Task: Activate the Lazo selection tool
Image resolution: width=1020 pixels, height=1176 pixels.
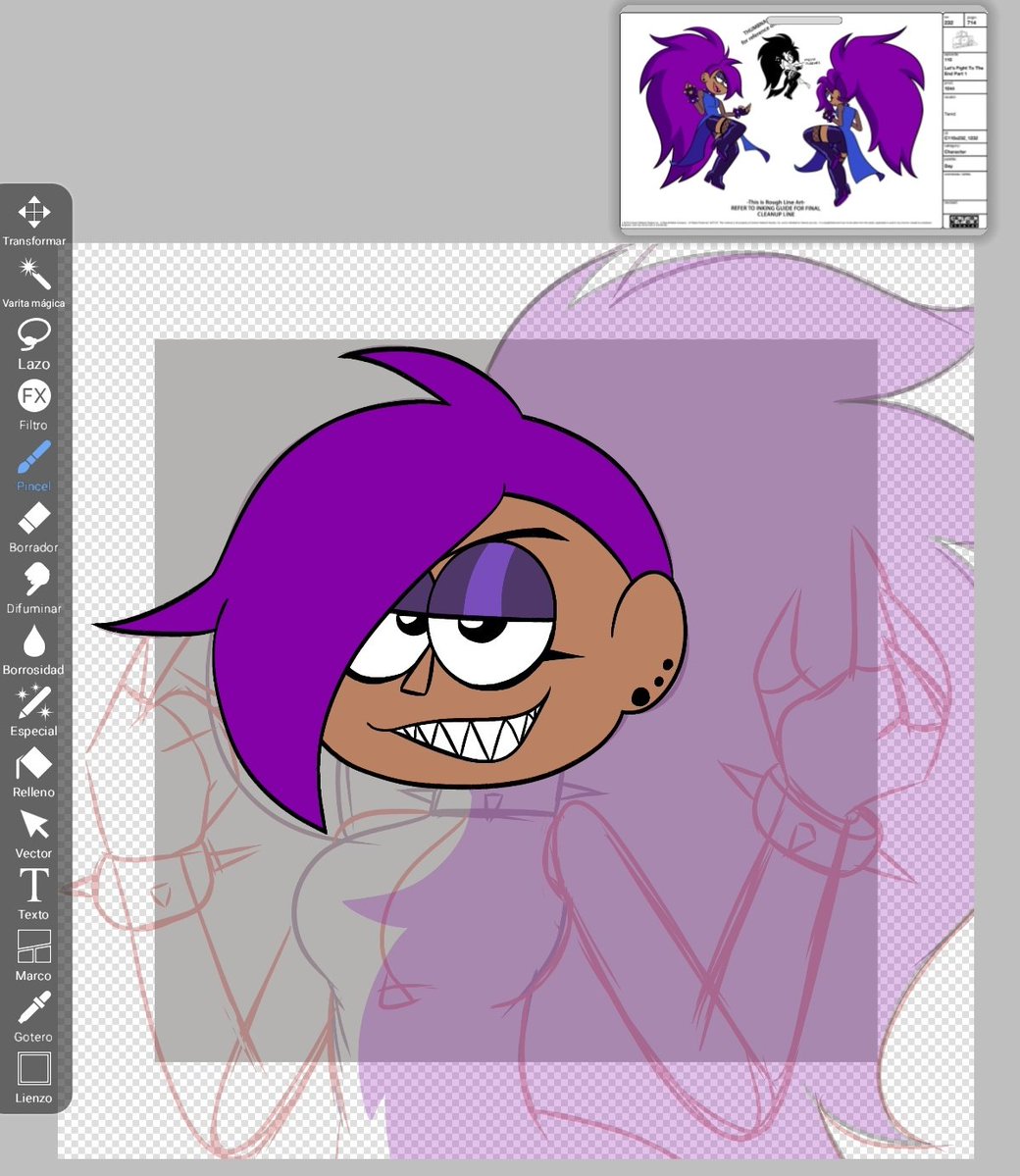Action: point(33,344)
